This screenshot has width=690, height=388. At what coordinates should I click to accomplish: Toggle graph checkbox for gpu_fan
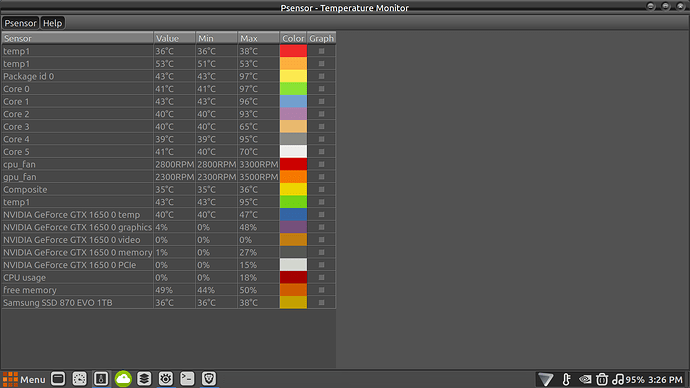322,177
